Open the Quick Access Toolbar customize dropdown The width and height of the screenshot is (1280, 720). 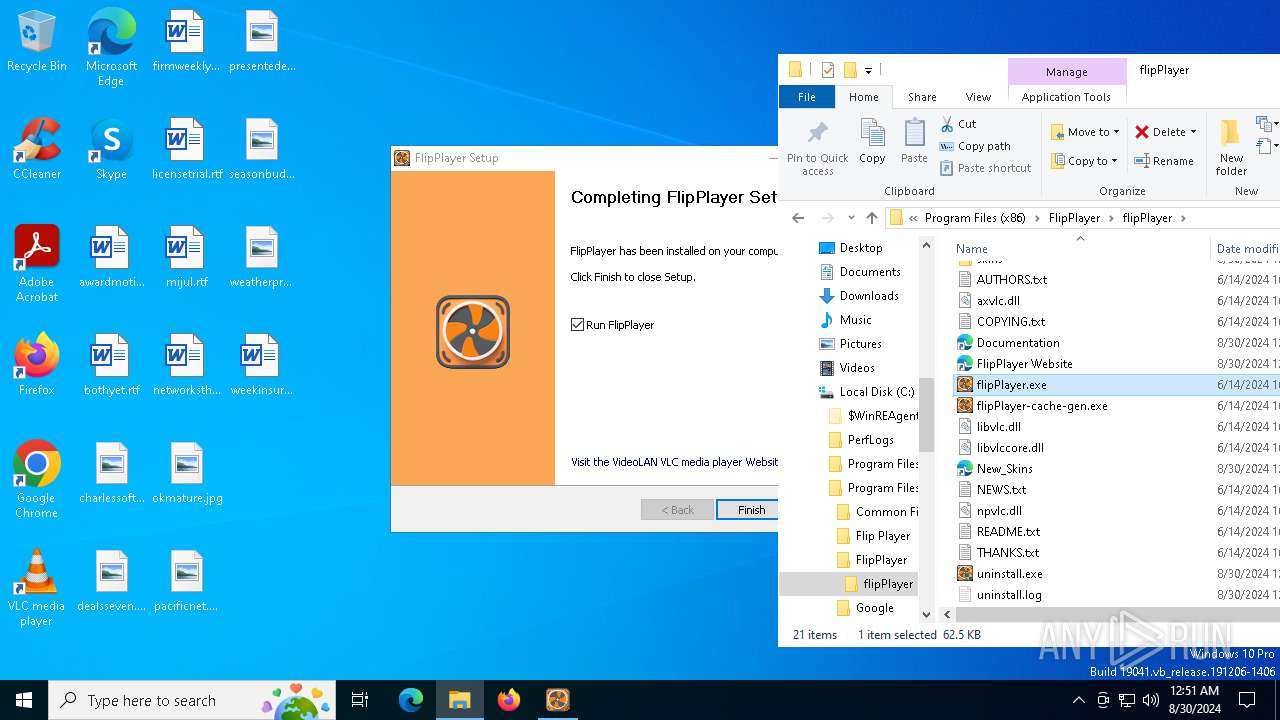pyautogui.click(x=868, y=70)
